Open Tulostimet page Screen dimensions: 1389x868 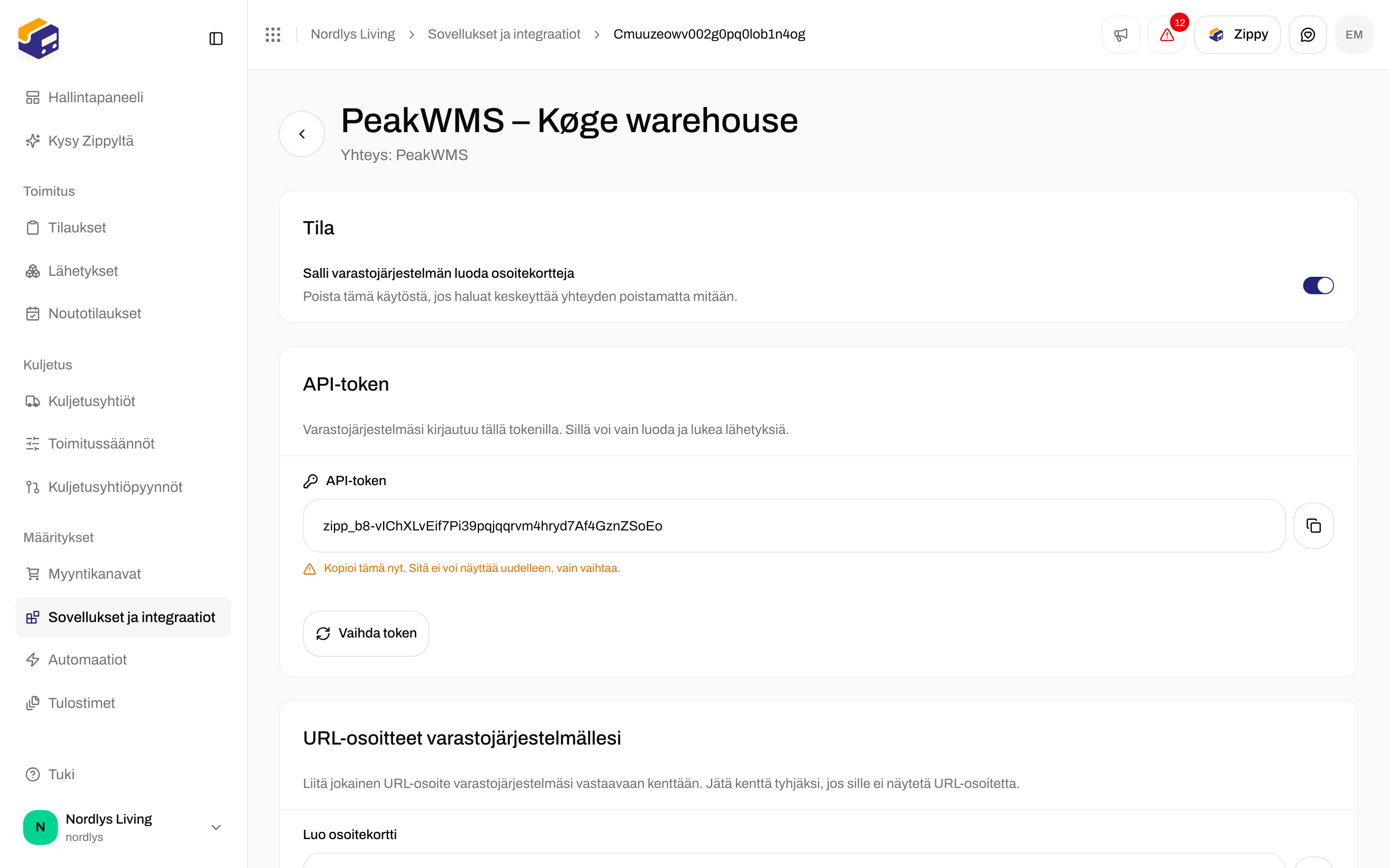tap(123, 703)
